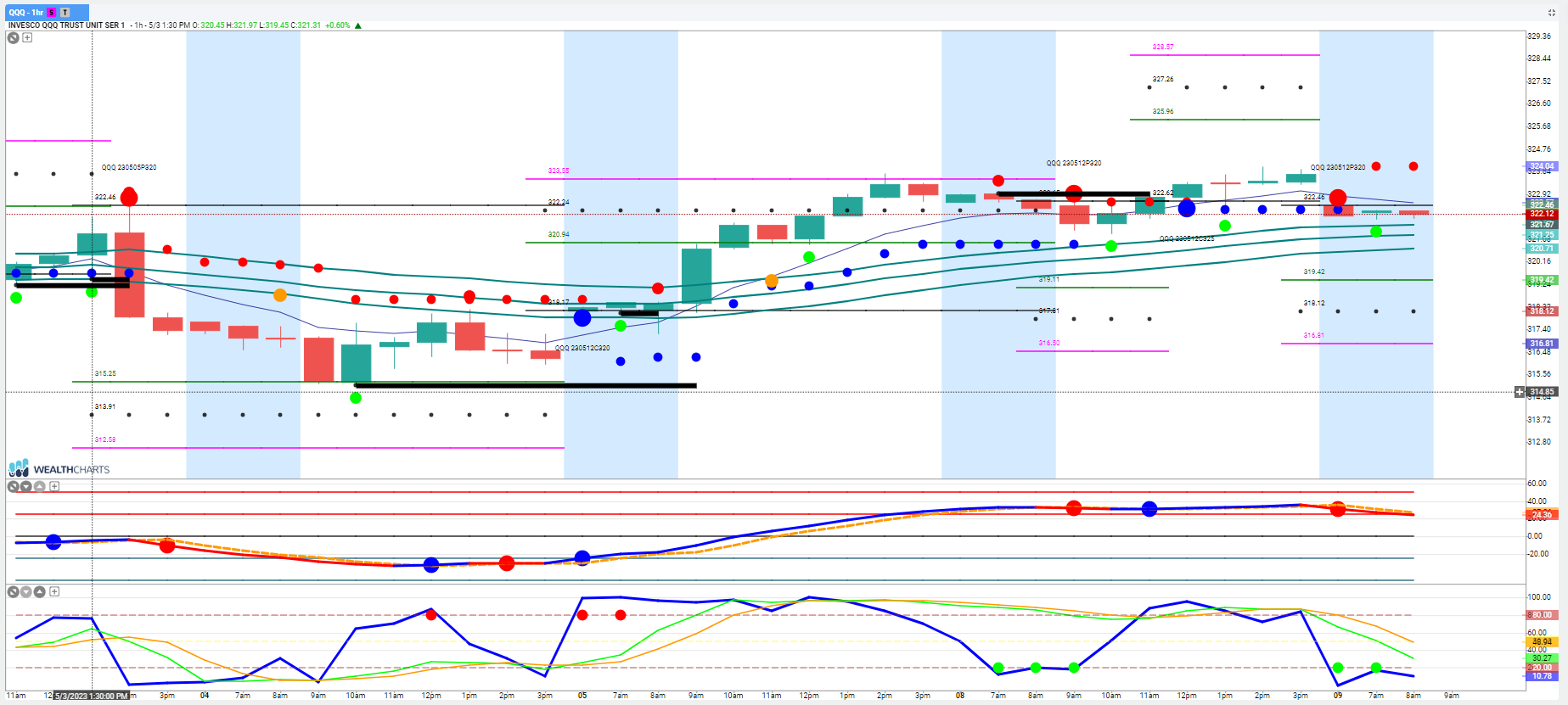Click plus icon at 314.85 crosshair price
The width and height of the screenshot is (1568, 705).
(1520, 392)
